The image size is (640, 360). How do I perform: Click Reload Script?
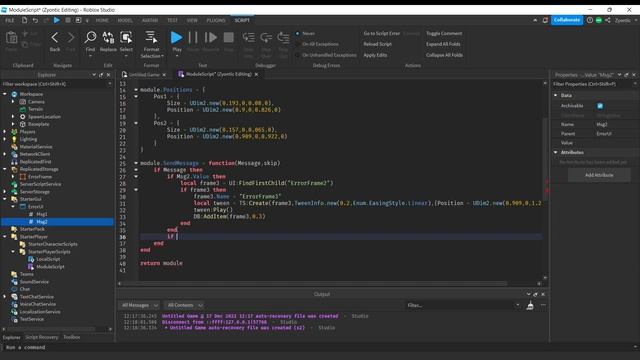(377, 44)
